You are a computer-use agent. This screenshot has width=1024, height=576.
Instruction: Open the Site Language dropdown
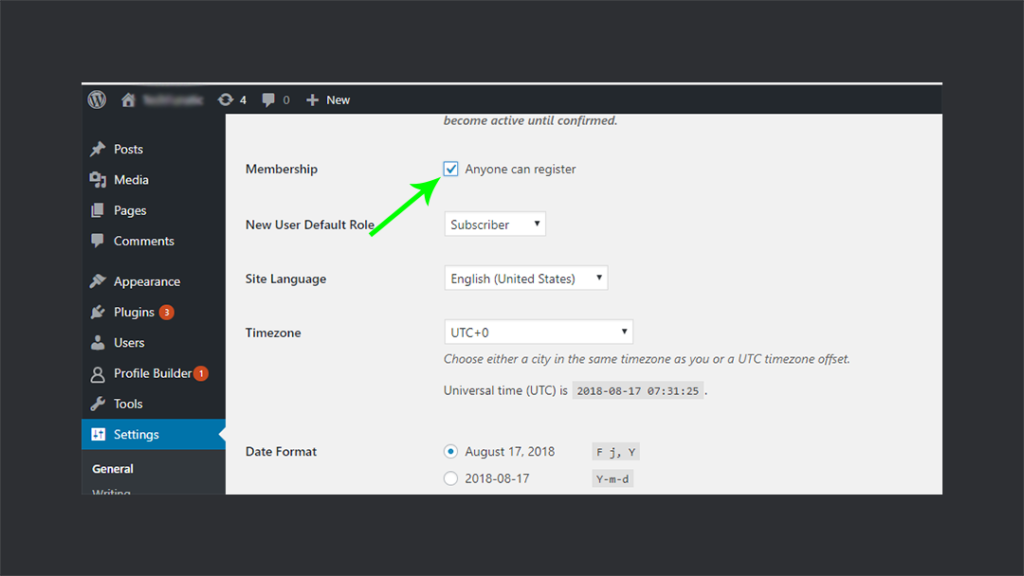pyautogui.click(x=525, y=277)
